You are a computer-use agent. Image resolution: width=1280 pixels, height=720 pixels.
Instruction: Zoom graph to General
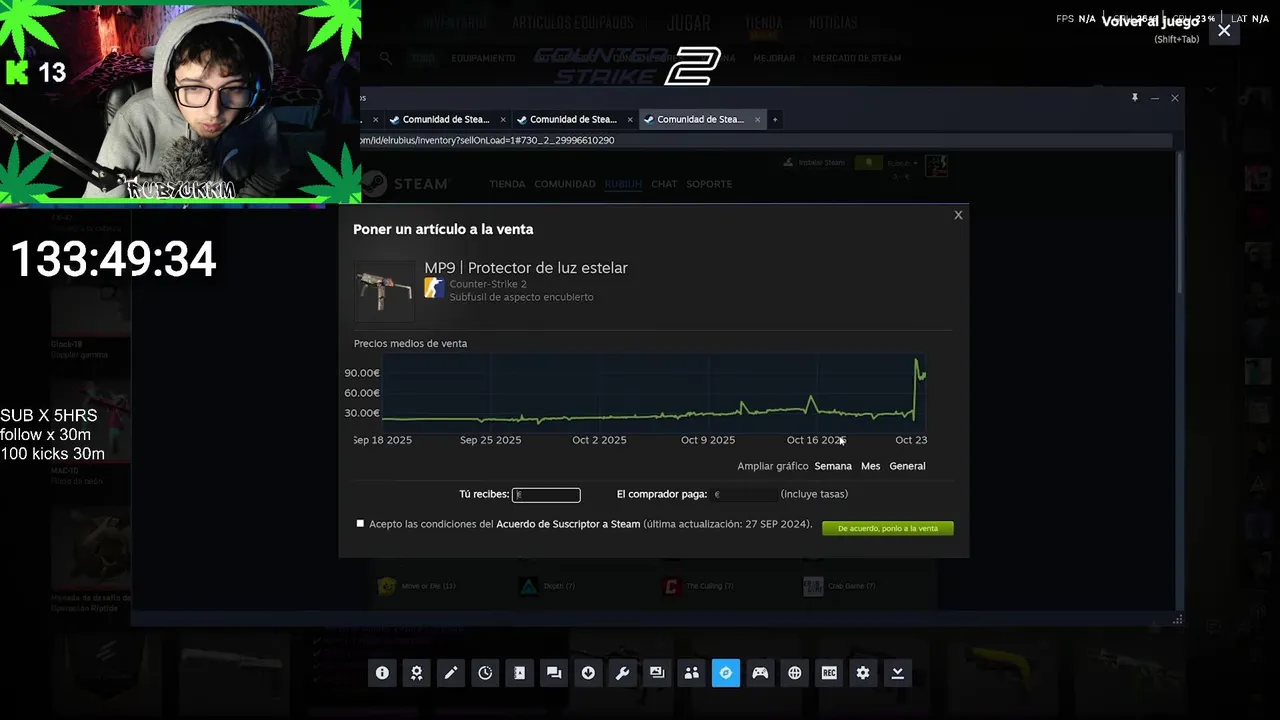[907, 466]
